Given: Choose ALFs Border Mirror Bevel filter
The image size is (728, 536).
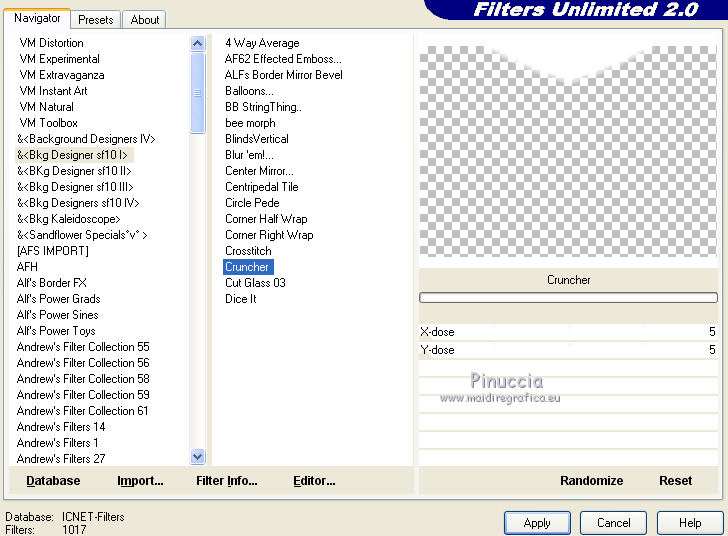Looking at the screenshot, I should pyautogui.click(x=284, y=75).
